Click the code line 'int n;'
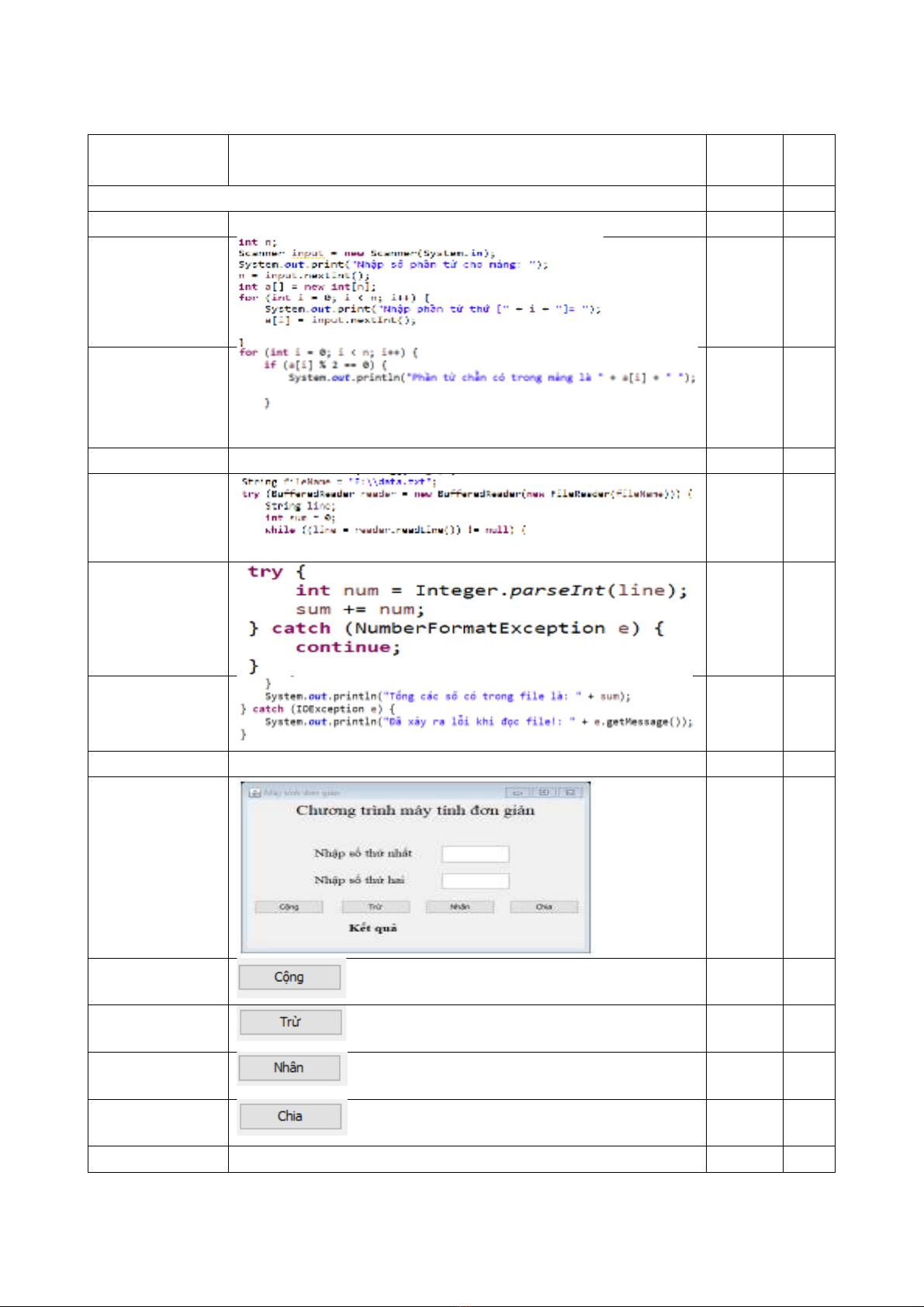Viewport: 924px width, 1307px height. tap(258, 242)
